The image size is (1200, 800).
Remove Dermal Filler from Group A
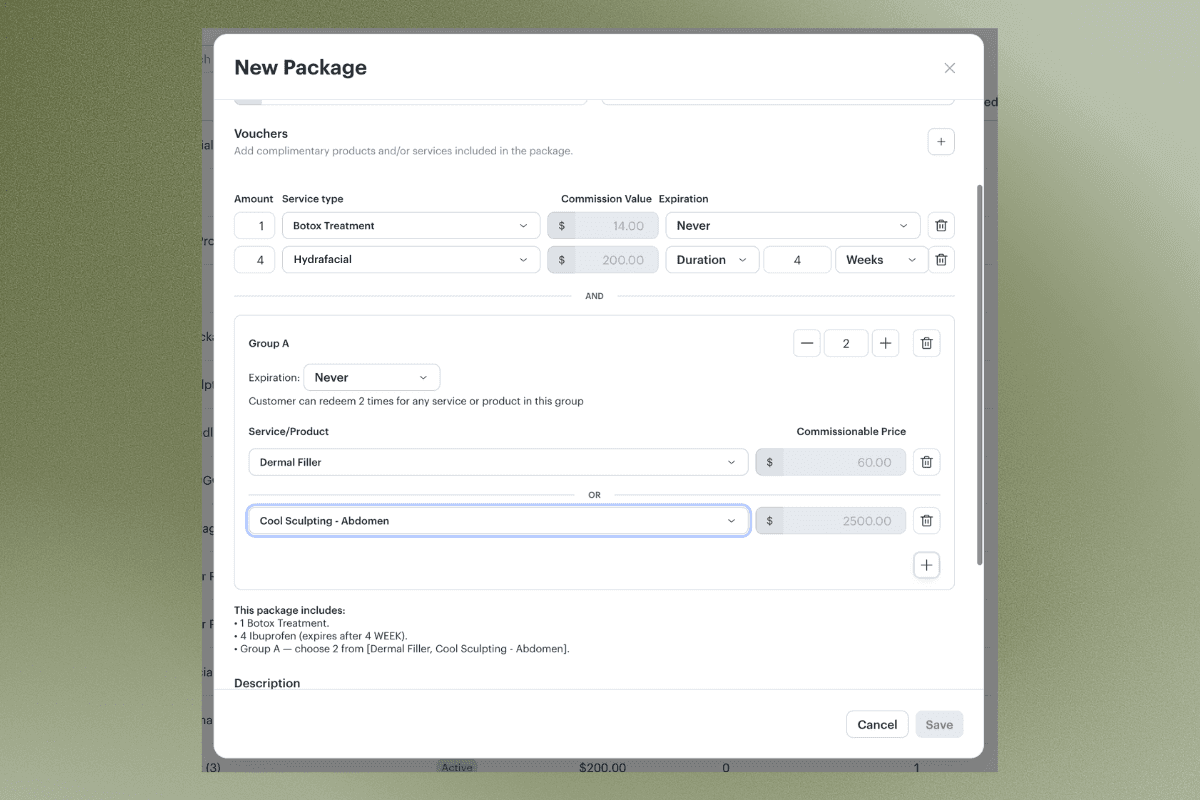point(926,462)
